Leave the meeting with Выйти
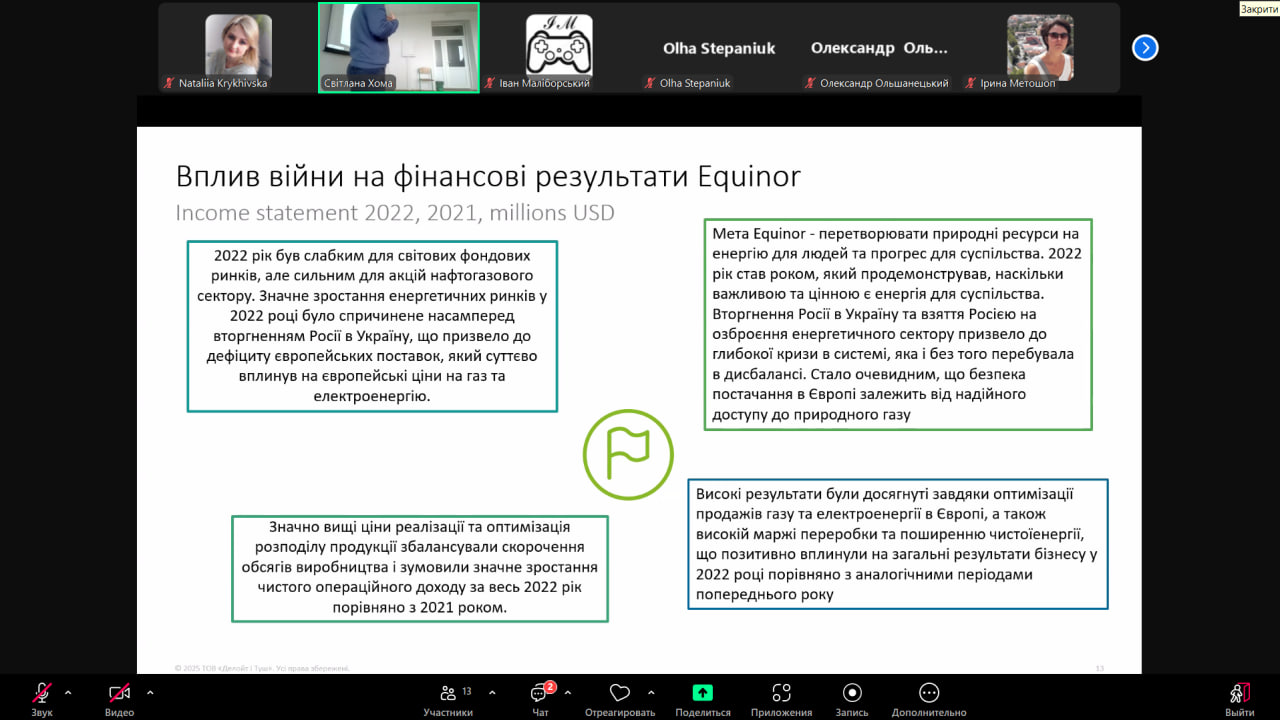Viewport: 1280px width, 720px height. [1240, 699]
